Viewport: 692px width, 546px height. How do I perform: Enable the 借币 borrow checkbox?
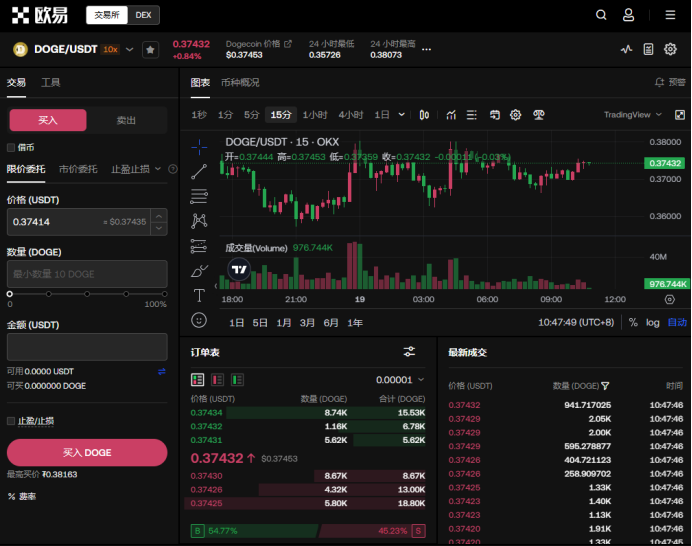(x=11, y=147)
